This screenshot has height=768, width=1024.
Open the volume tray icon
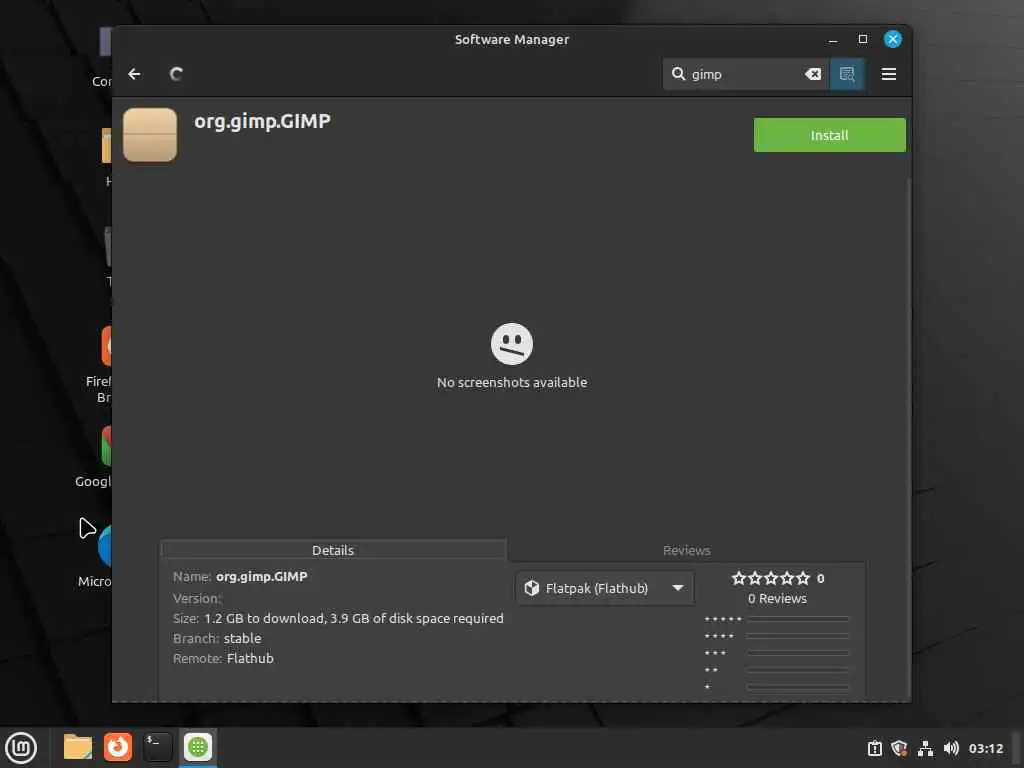pyautogui.click(x=952, y=748)
